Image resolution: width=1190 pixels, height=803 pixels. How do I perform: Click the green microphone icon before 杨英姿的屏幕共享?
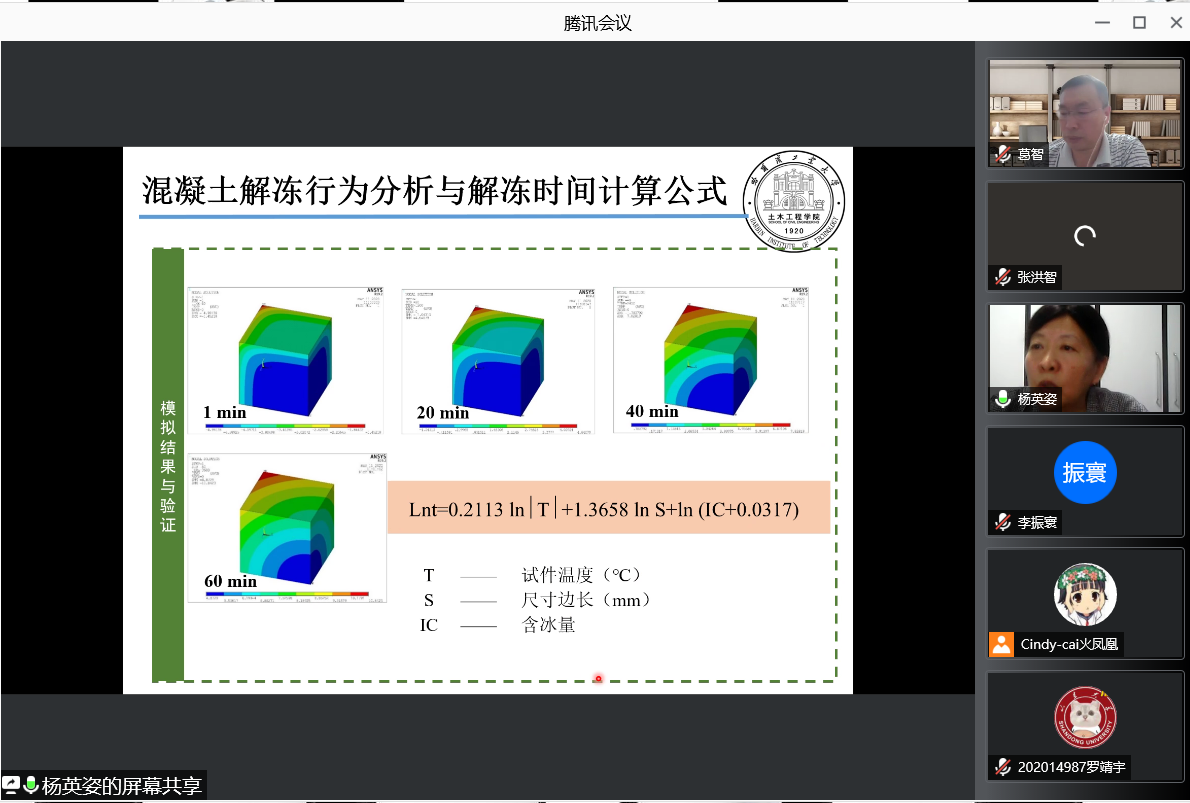tap(31, 785)
